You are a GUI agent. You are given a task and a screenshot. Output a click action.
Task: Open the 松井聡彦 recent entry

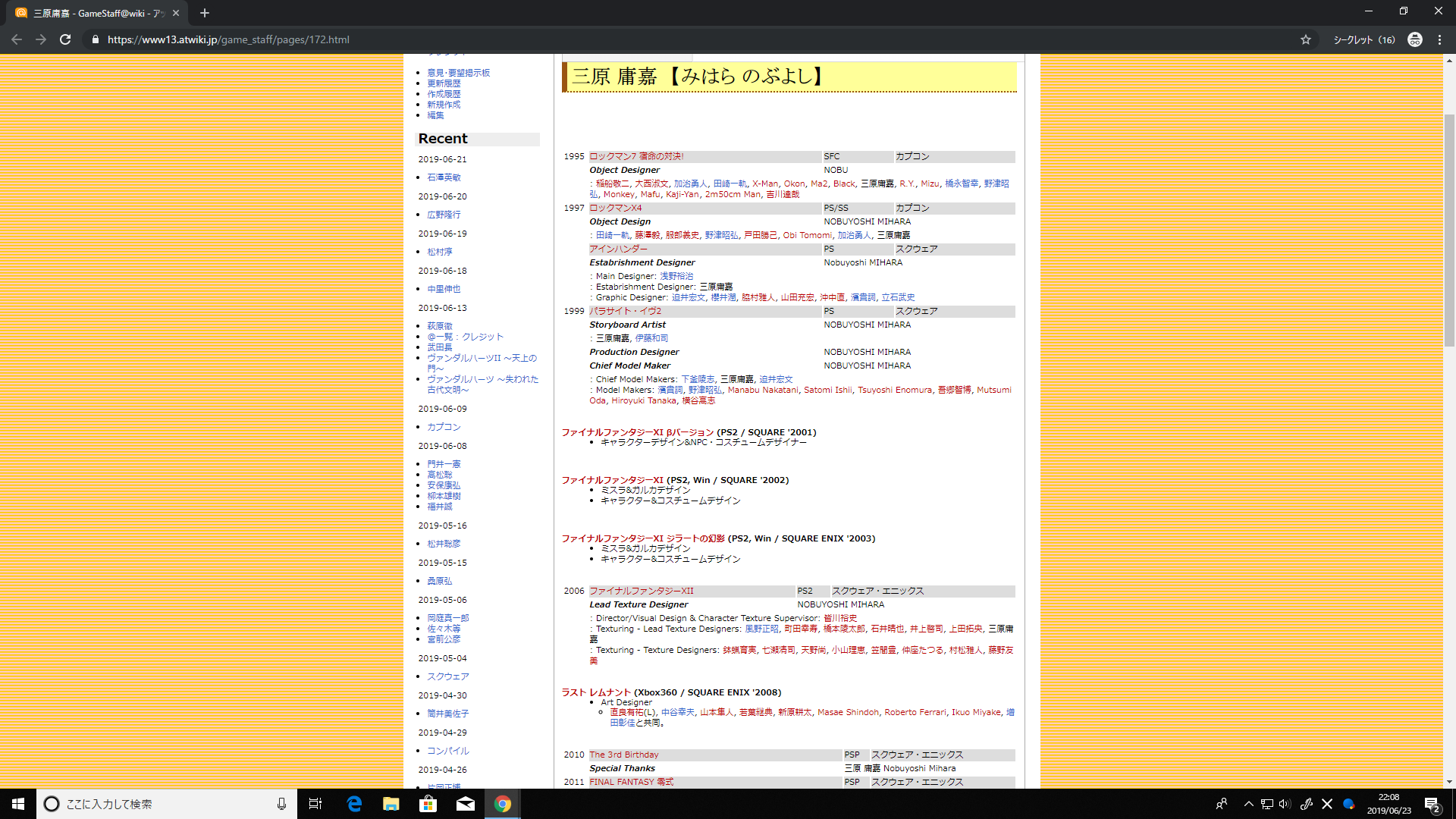pyautogui.click(x=444, y=544)
